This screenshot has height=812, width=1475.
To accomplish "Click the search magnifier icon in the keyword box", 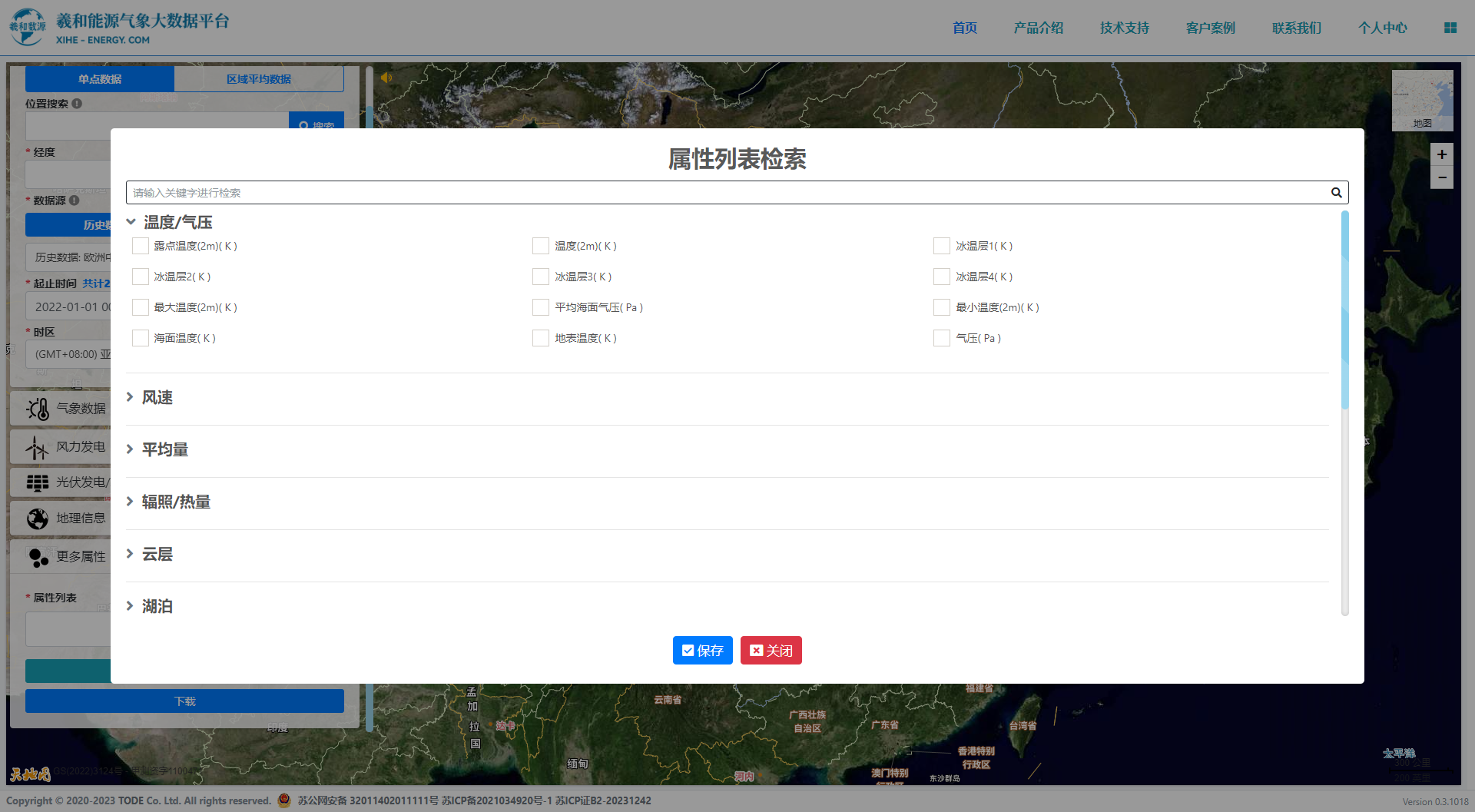I will pyautogui.click(x=1336, y=193).
